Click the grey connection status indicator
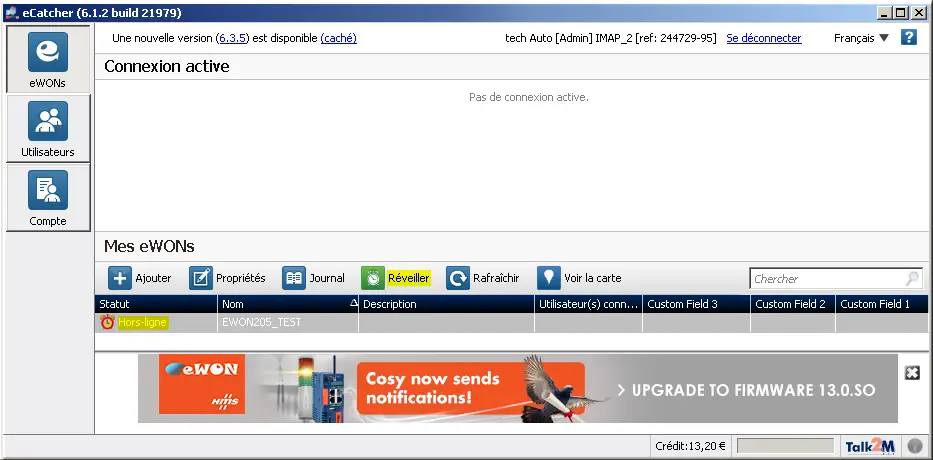The image size is (933, 460). 914,446
